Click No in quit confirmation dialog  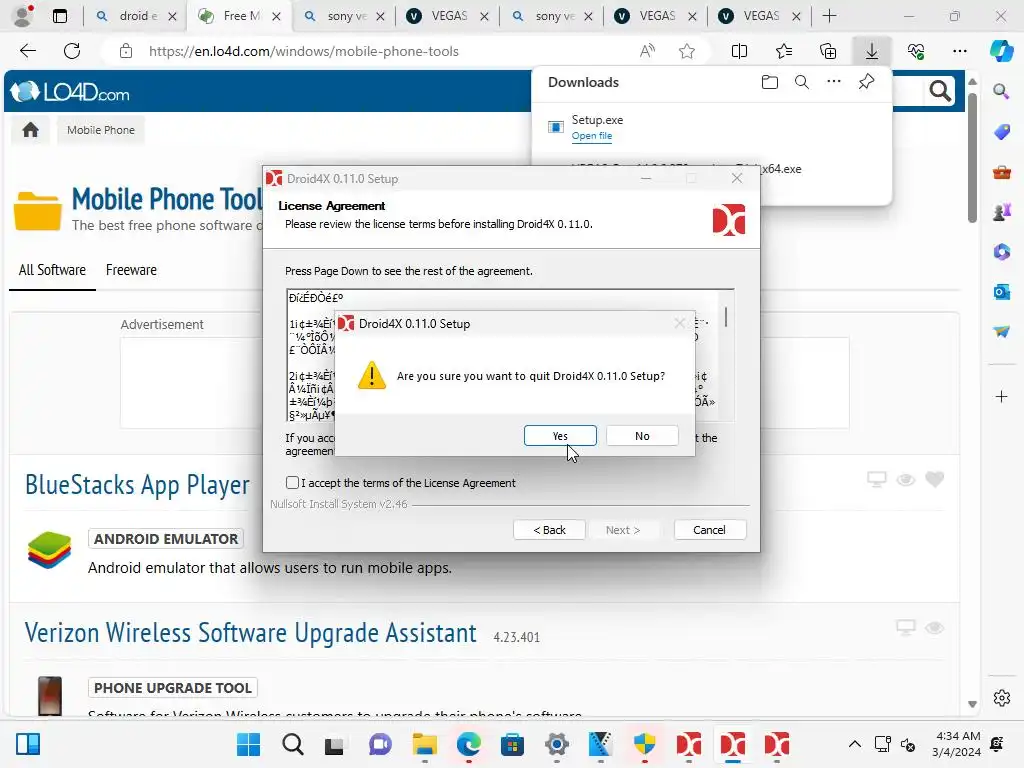point(642,436)
